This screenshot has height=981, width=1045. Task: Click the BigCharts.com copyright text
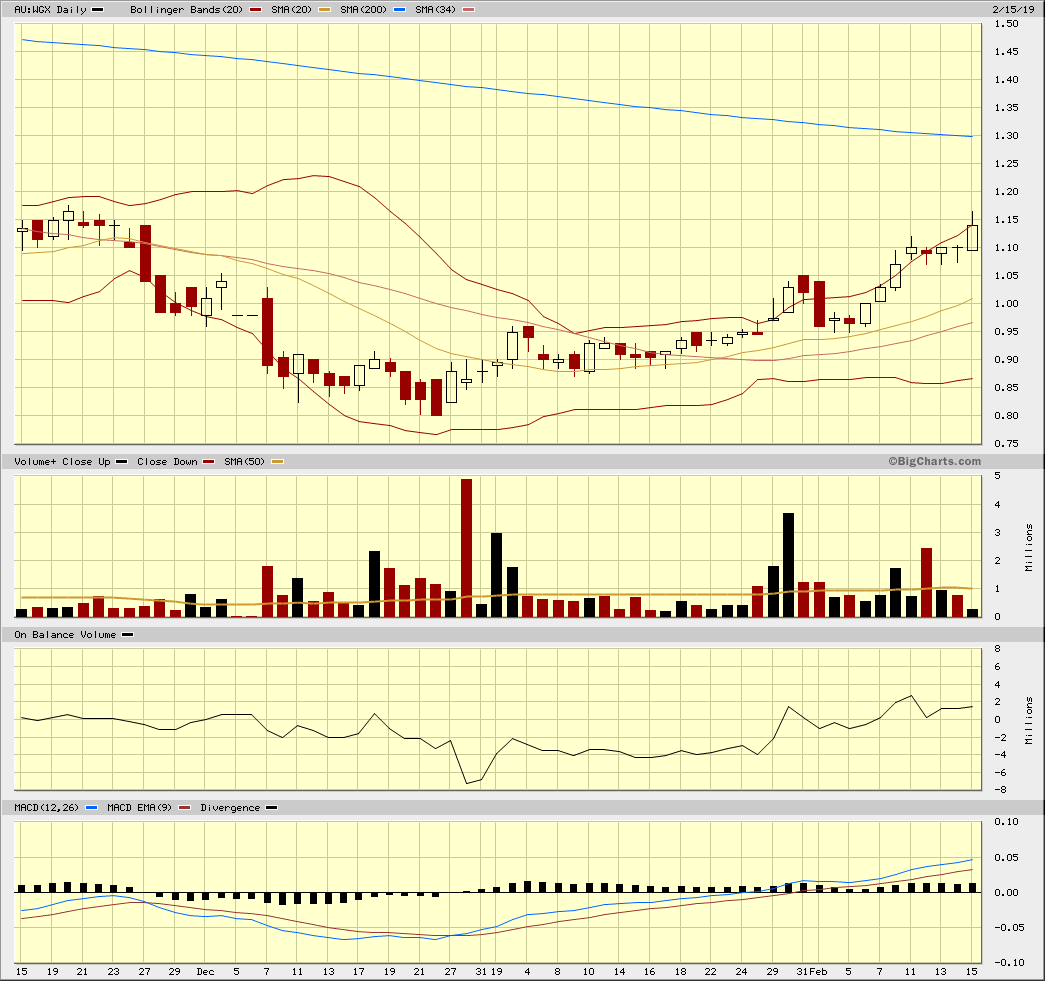[x=934, y=461]
